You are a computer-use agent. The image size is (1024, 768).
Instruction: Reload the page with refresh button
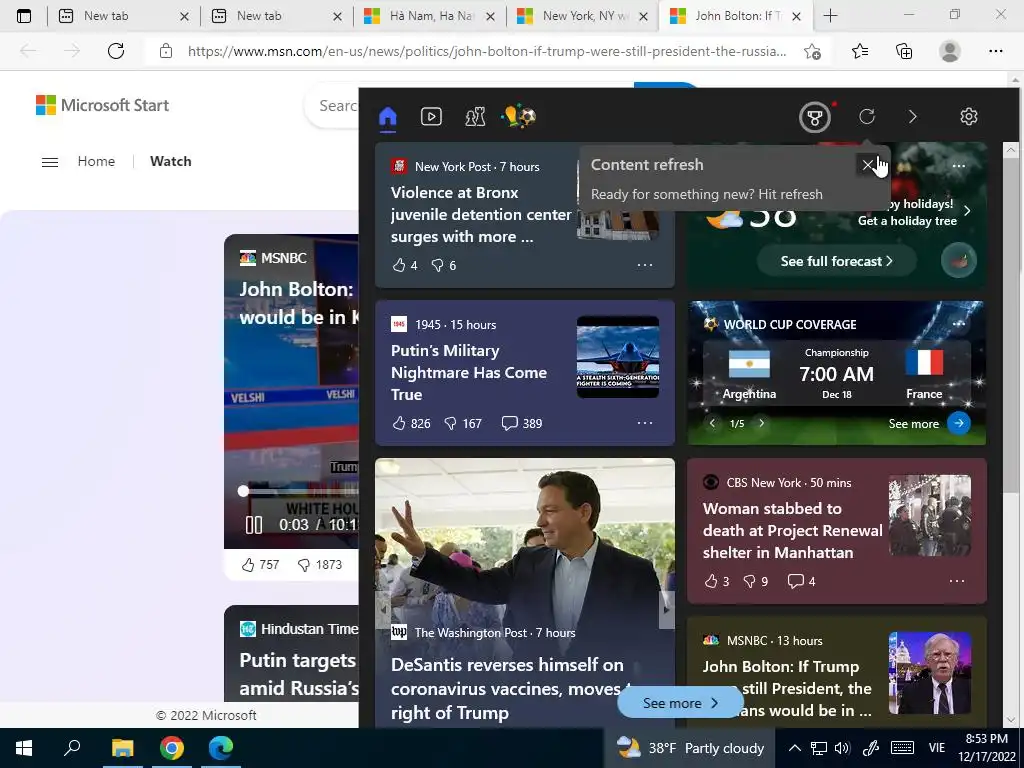coord(116,51)
